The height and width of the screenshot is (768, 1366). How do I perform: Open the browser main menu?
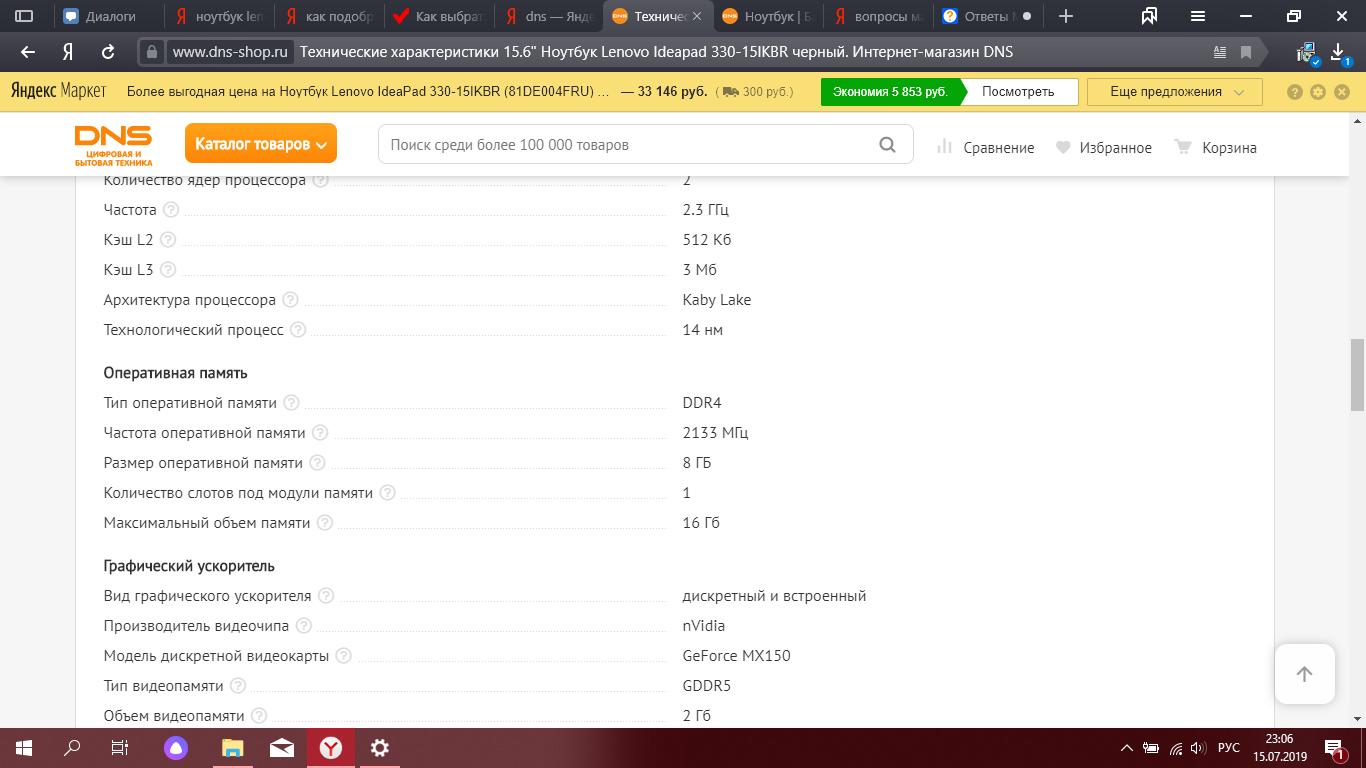pyautogui.click(x=1198, y=16)
